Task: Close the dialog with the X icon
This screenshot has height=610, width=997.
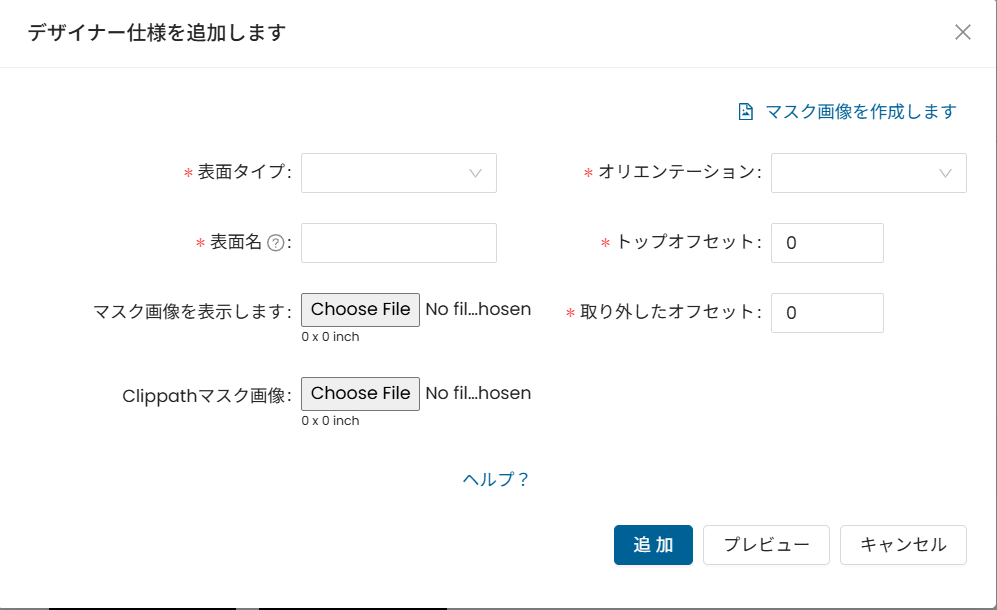Action: (963, 32)
